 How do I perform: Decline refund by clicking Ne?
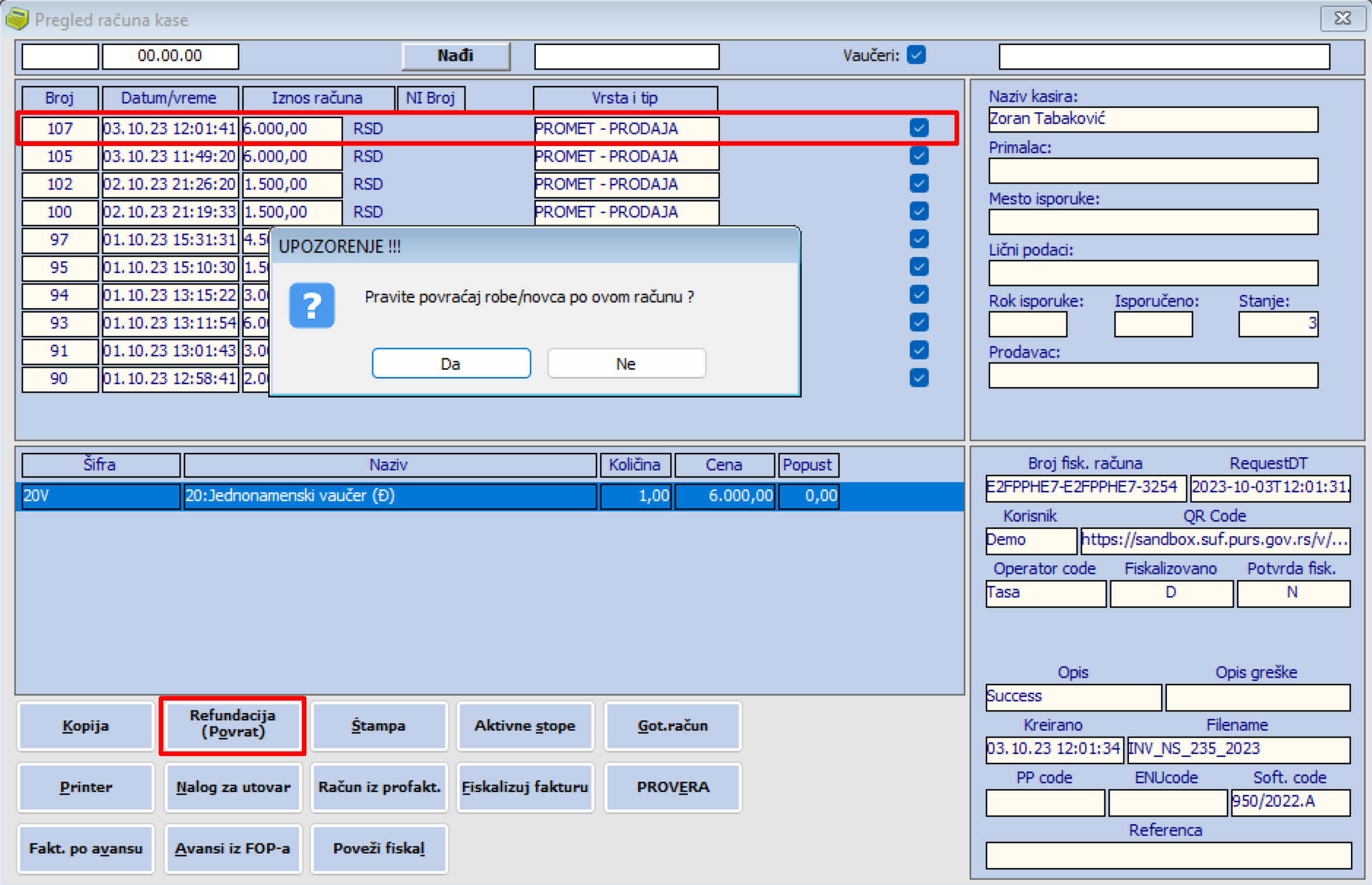626,364
